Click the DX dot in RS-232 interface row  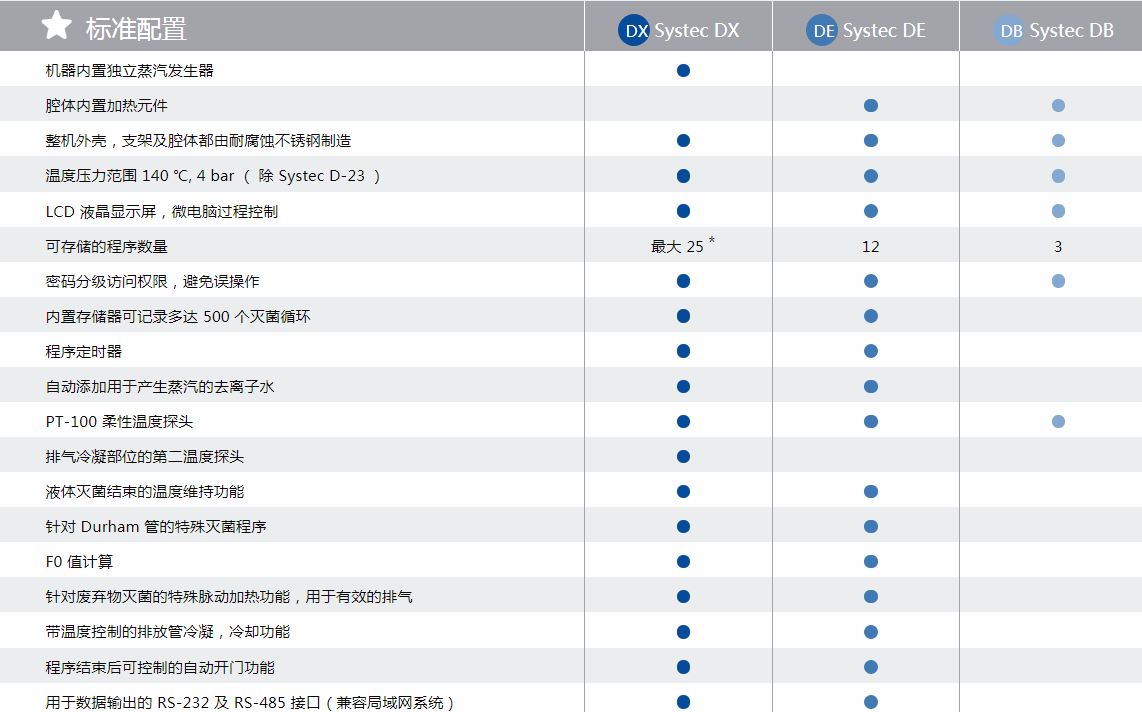click(x=683, y=702)
